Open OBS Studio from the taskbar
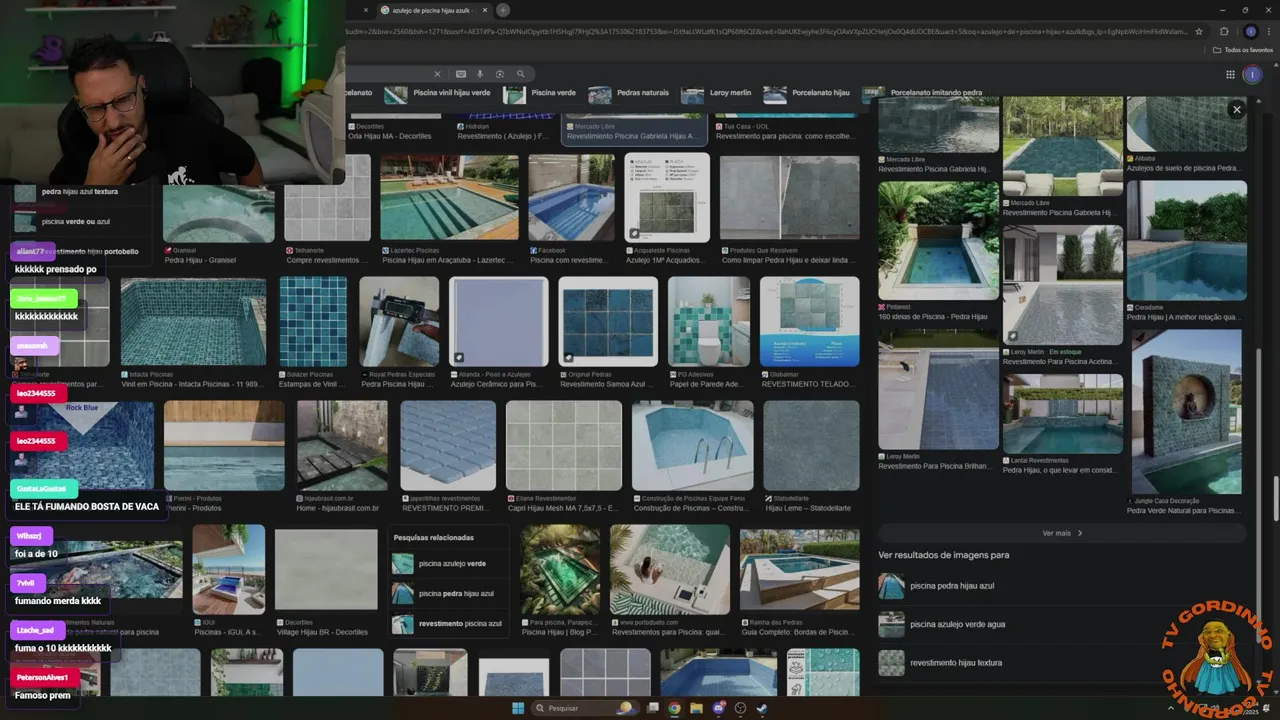The width and height of the screenshot is (1280, 720). 740,708
